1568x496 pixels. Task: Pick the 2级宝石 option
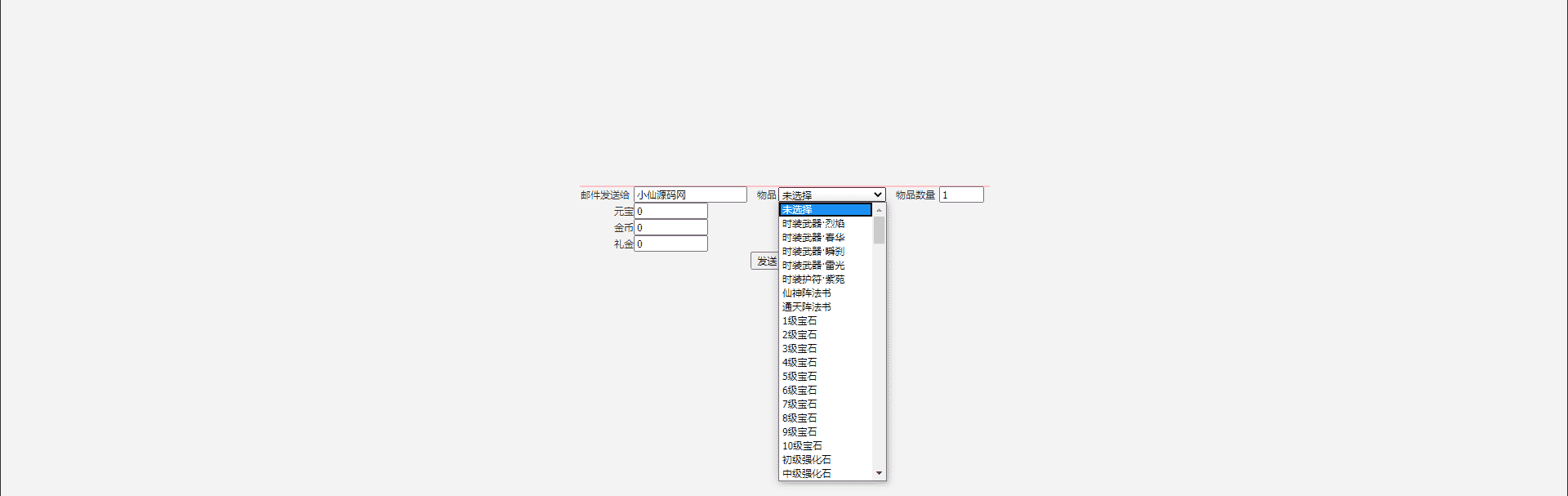click(x=826, y=335)
